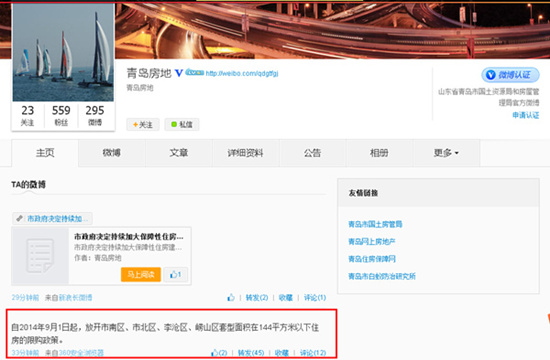Favorite the second post via 收藏

coord(282,353)
